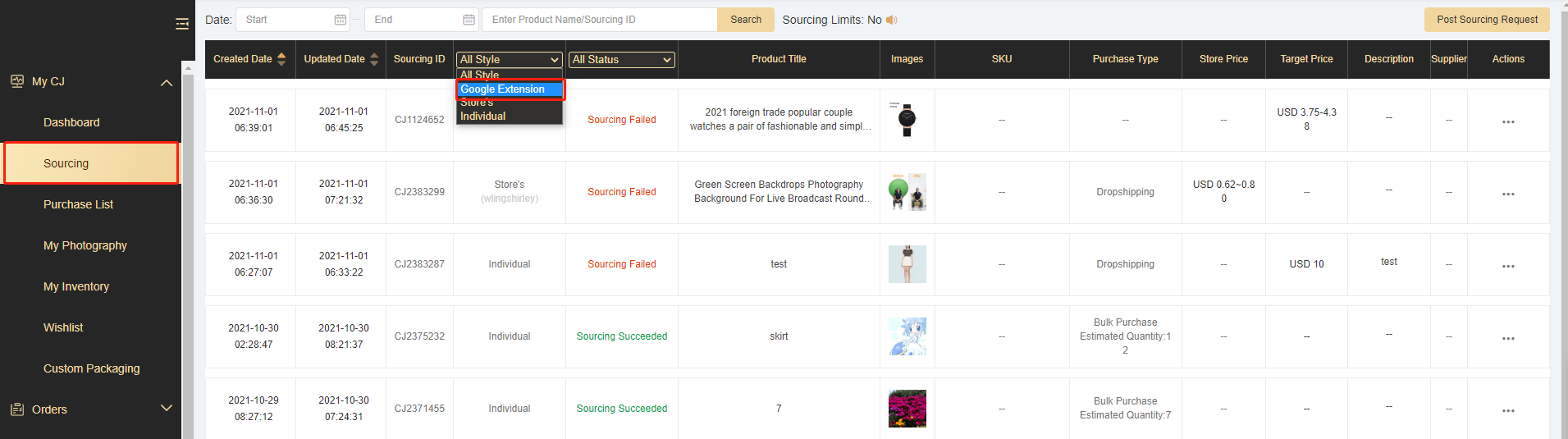Click Post Sourcing Request button
Screen dimensions: 1568x439
pyautogui.click(x=1487, y=20)
